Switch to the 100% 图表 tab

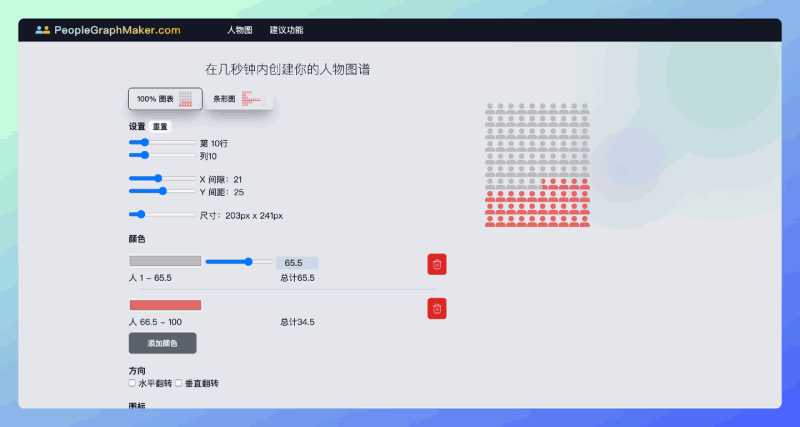165,99
